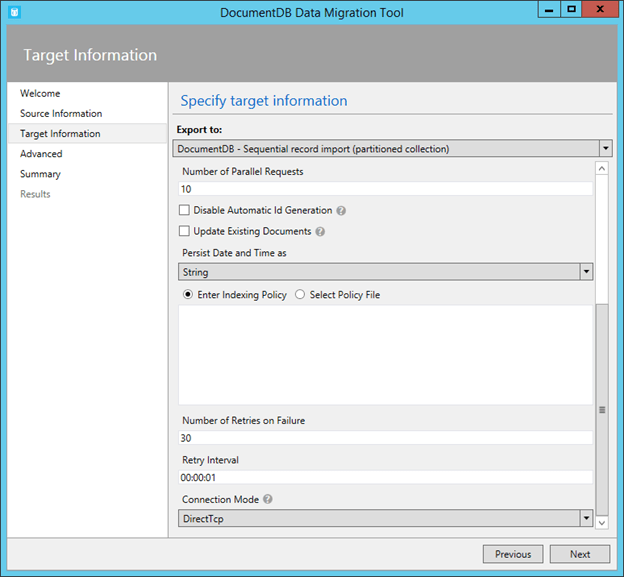Go to the Welcome step
624x577 pixels.
pyautogui.click(x=40, y=94)
